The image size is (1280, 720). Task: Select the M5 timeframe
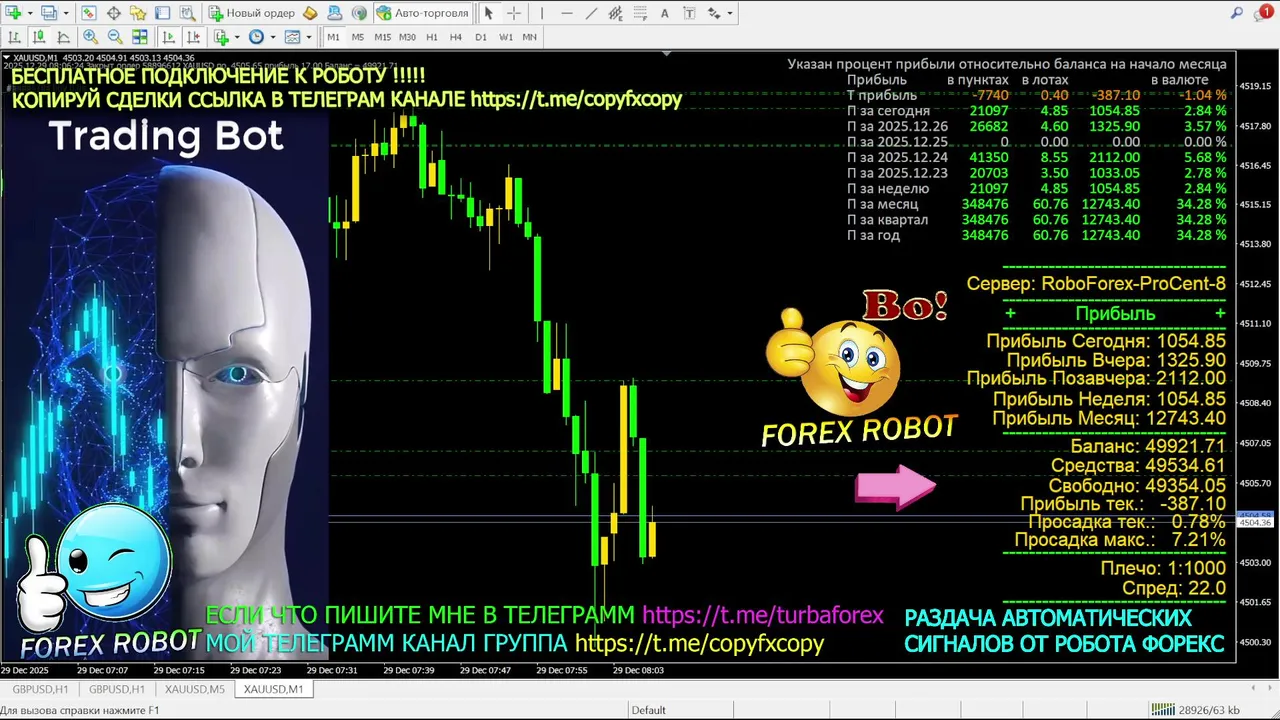[x=358, y=37]
